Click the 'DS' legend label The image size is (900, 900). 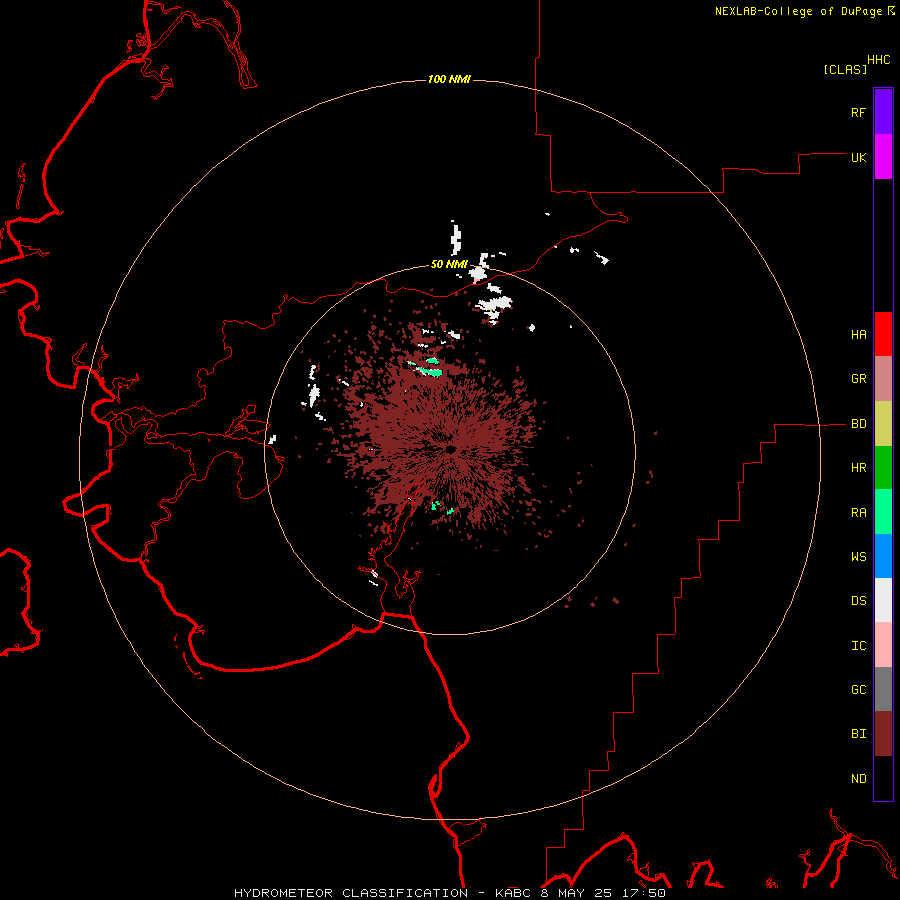pyautogui.click(x=858, y=601)
